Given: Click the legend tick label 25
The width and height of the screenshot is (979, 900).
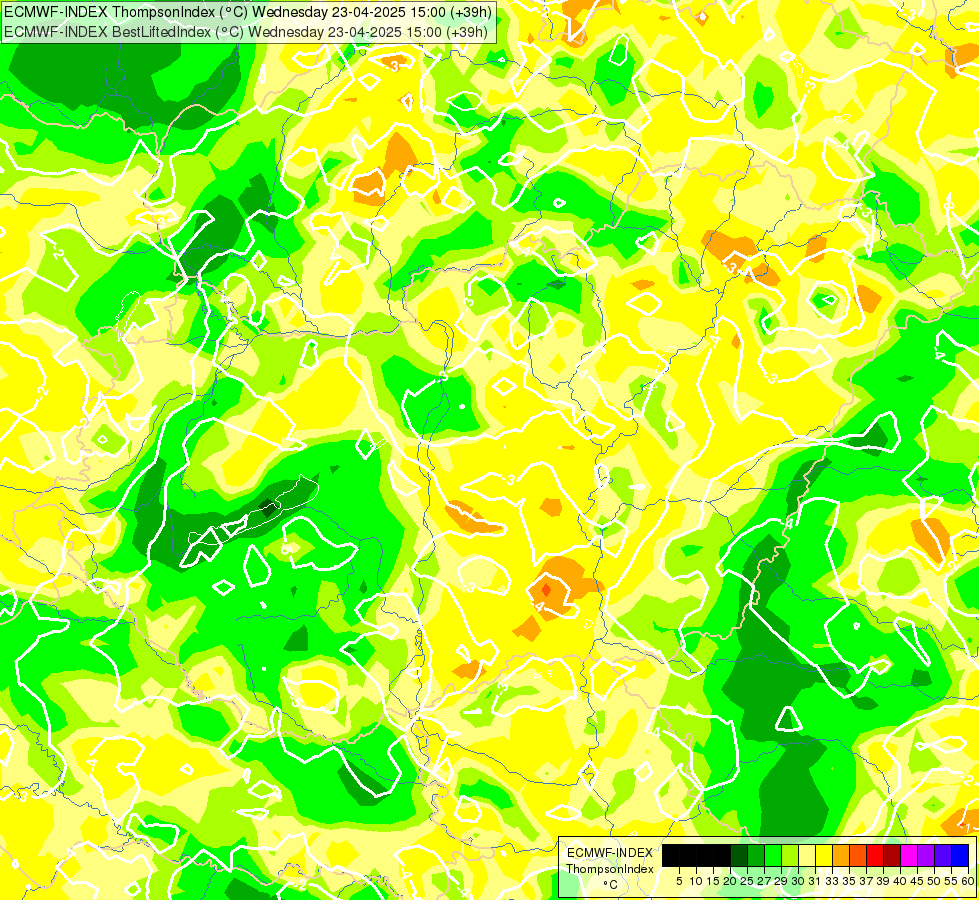Looking at the screenshot, I should click(x=747, y=881).
